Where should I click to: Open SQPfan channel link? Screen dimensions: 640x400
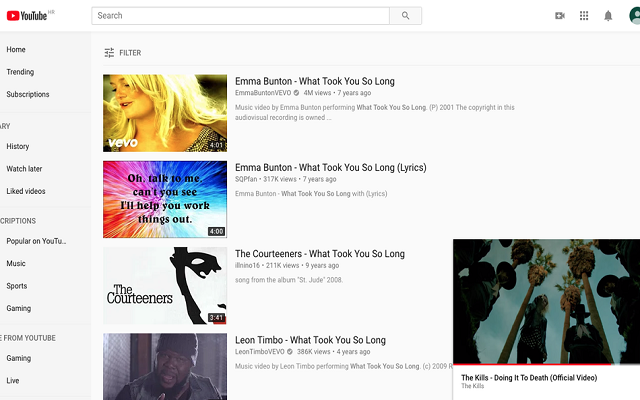246,179
